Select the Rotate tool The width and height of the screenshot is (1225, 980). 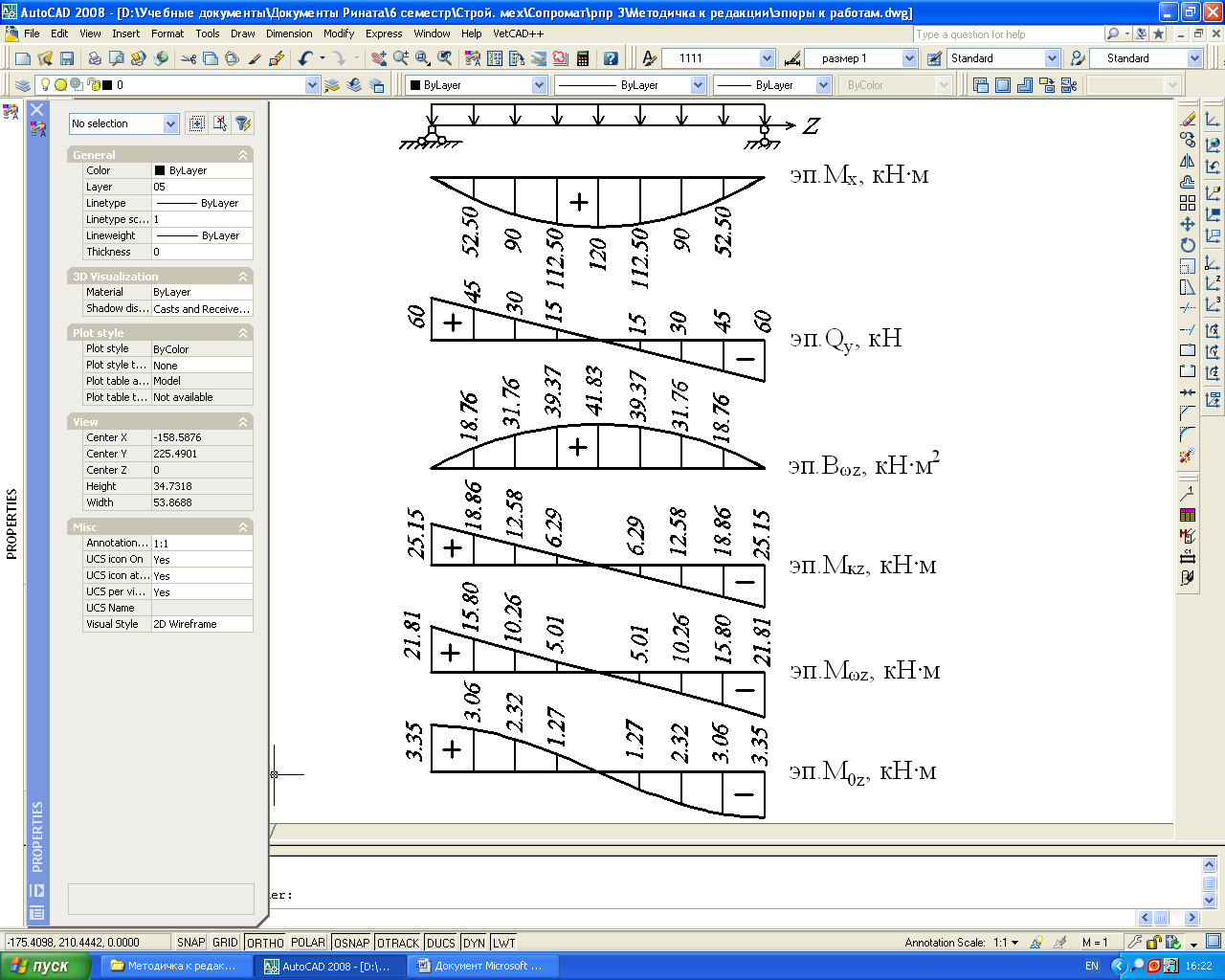tap(1188, 245)
